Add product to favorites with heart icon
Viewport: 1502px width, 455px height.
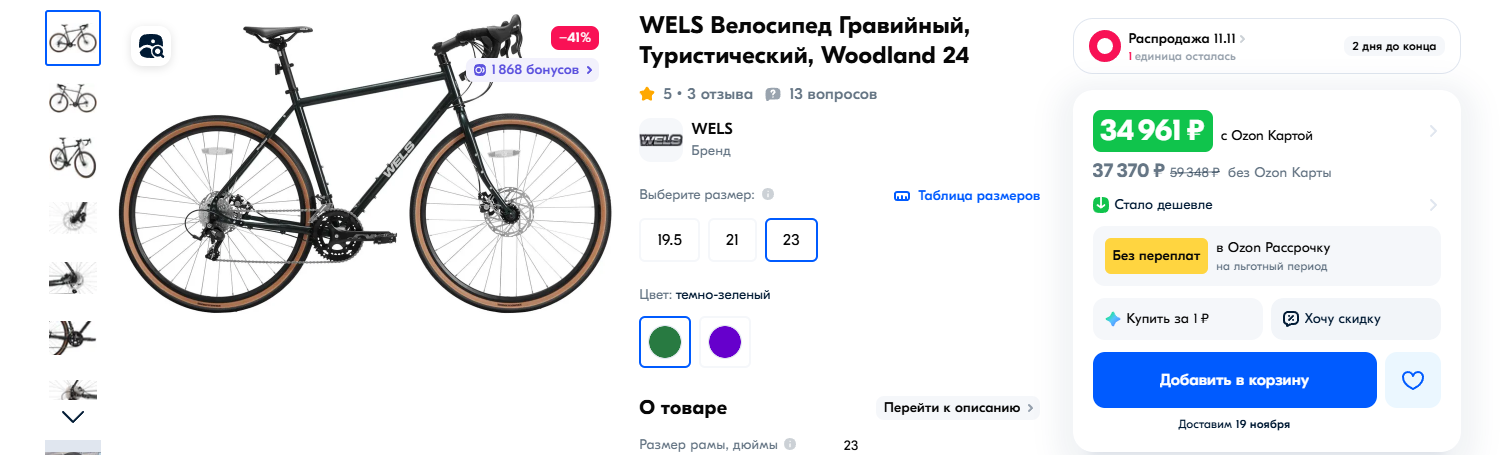pos(1412,380)
